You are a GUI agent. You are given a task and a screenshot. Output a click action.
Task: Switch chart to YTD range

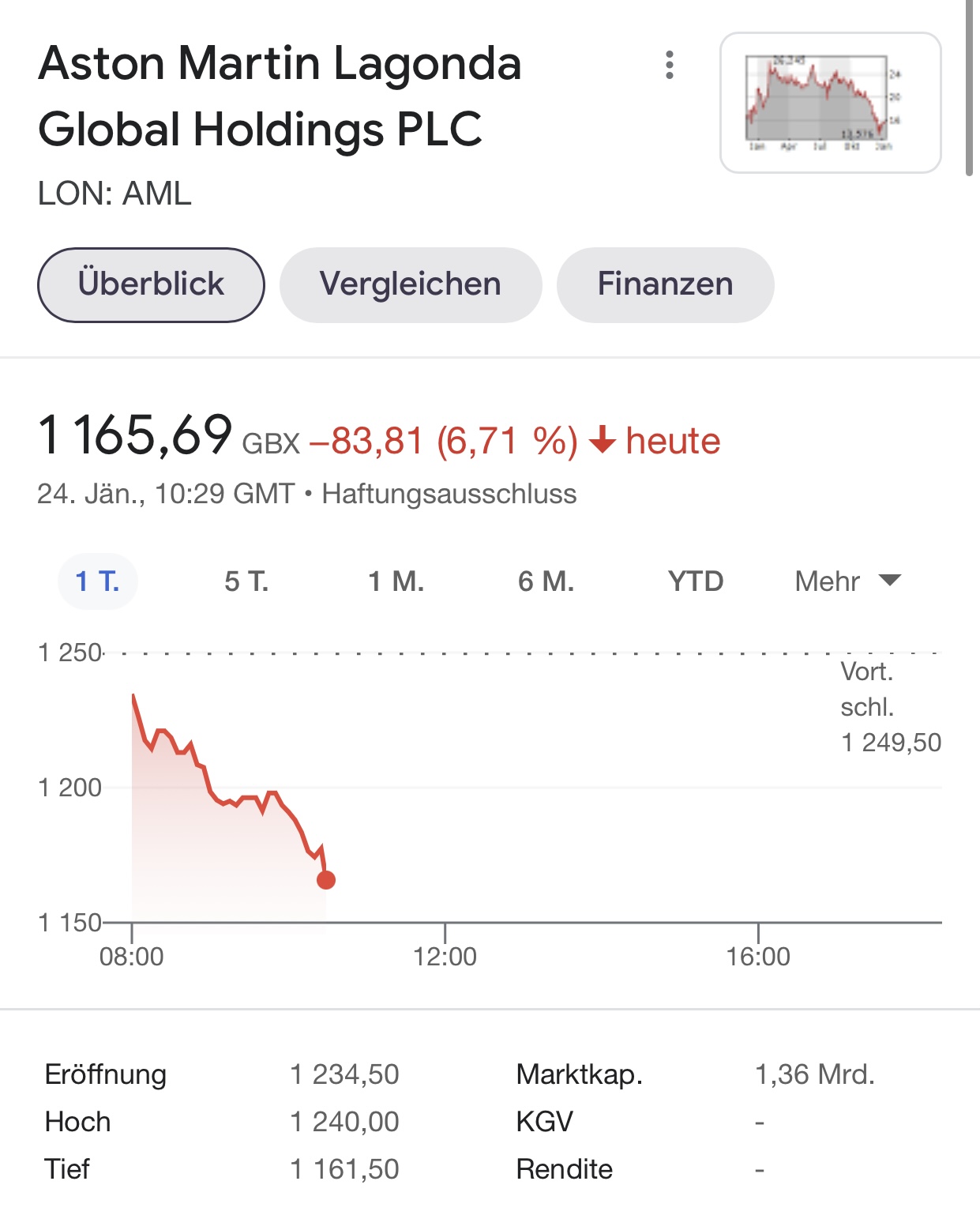pos(695,581)
